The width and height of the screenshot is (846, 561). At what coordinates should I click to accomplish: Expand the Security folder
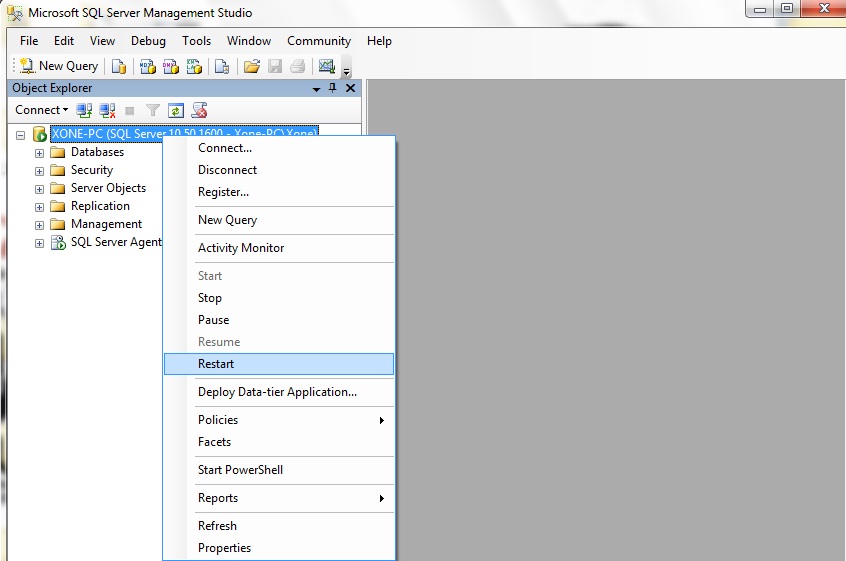coord(39,172)
